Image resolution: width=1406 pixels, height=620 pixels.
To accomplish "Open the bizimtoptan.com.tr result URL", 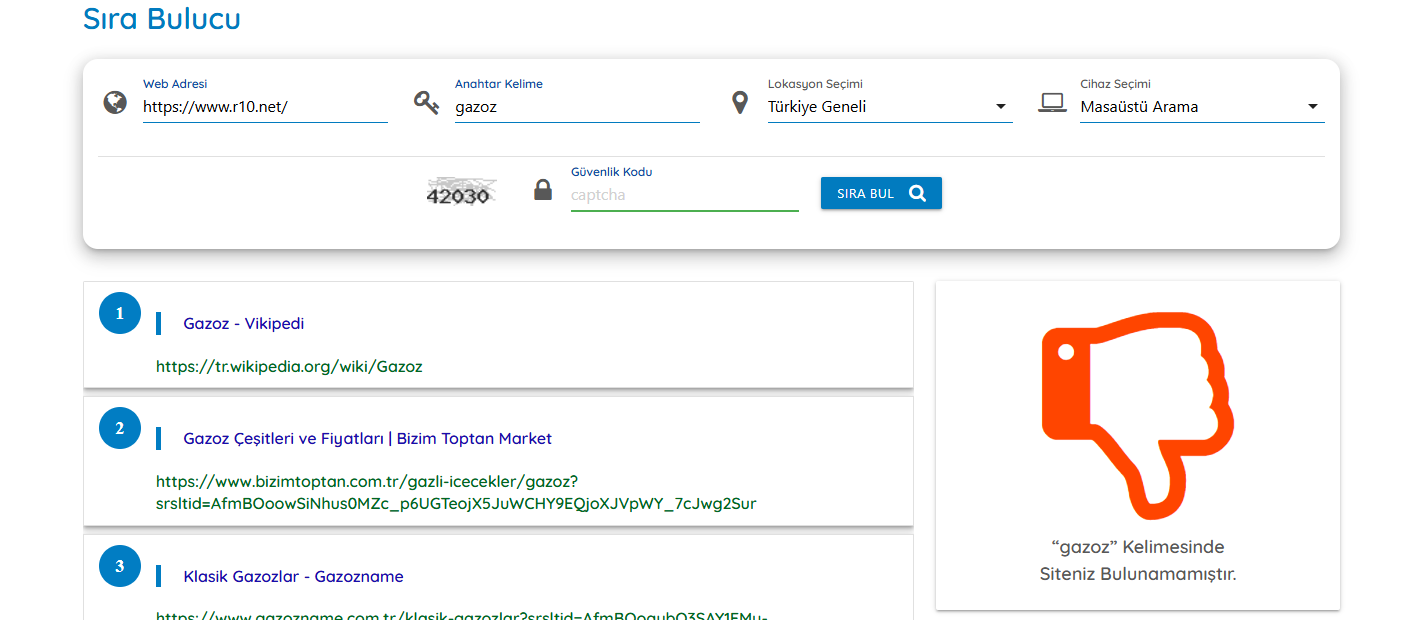I will pos(456,493).
